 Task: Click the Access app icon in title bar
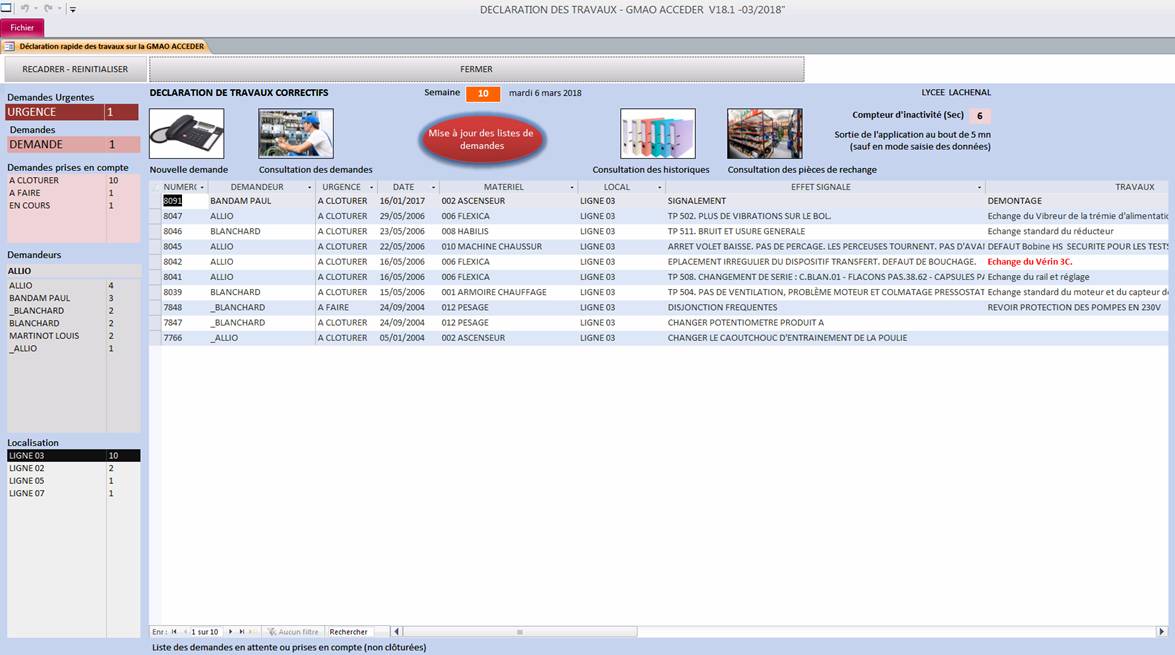pyautogui.click(x=6, y=8)
